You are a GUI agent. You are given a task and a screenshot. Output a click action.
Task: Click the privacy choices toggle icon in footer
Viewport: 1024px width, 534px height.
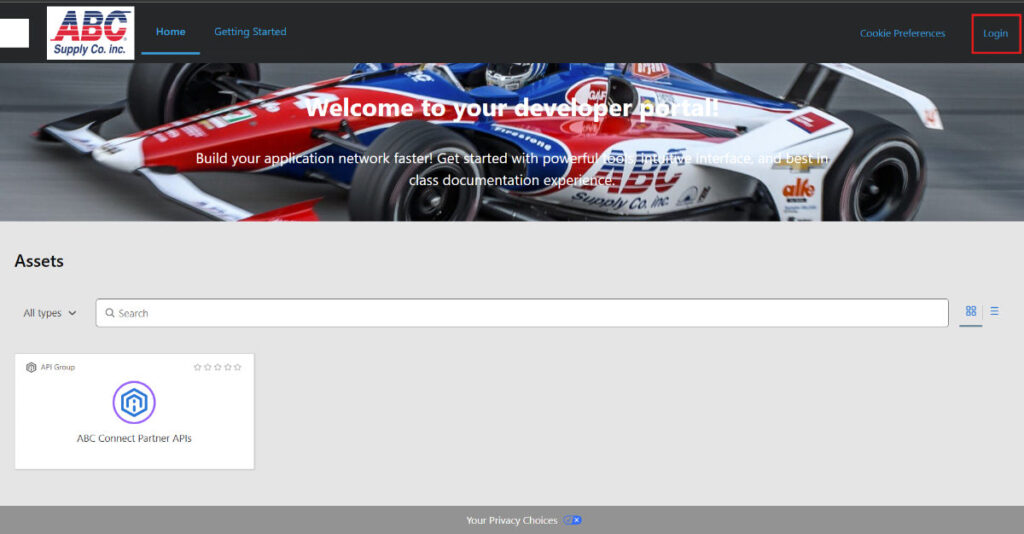(573, 520)
